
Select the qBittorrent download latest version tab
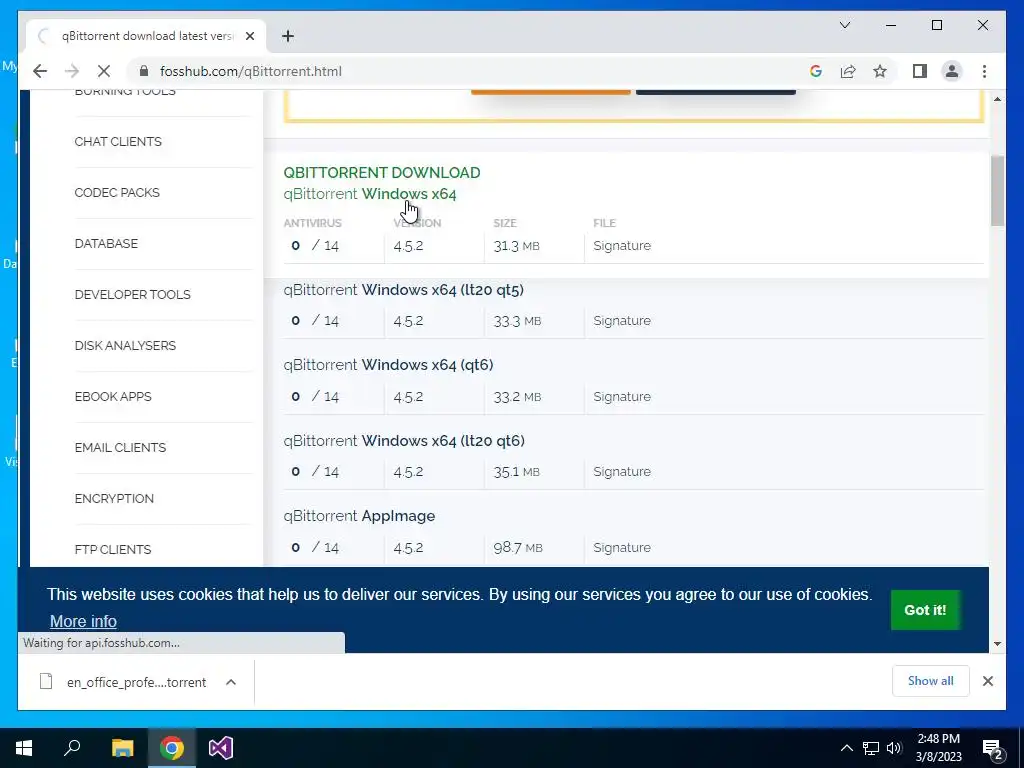146,36
